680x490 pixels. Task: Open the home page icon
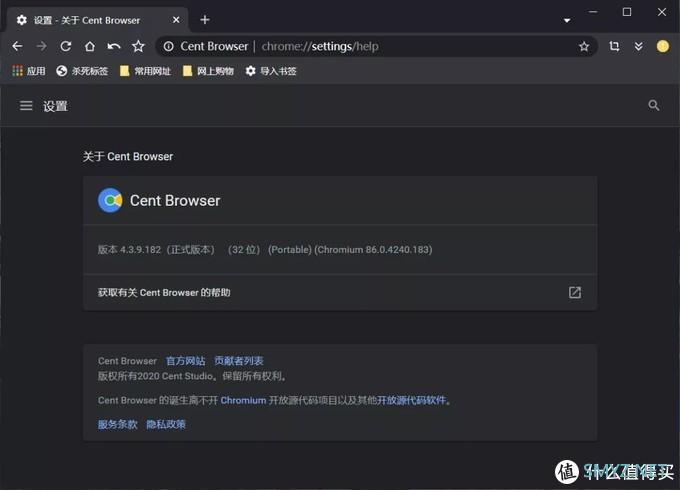pyautogui.click(x=90, y=46)
